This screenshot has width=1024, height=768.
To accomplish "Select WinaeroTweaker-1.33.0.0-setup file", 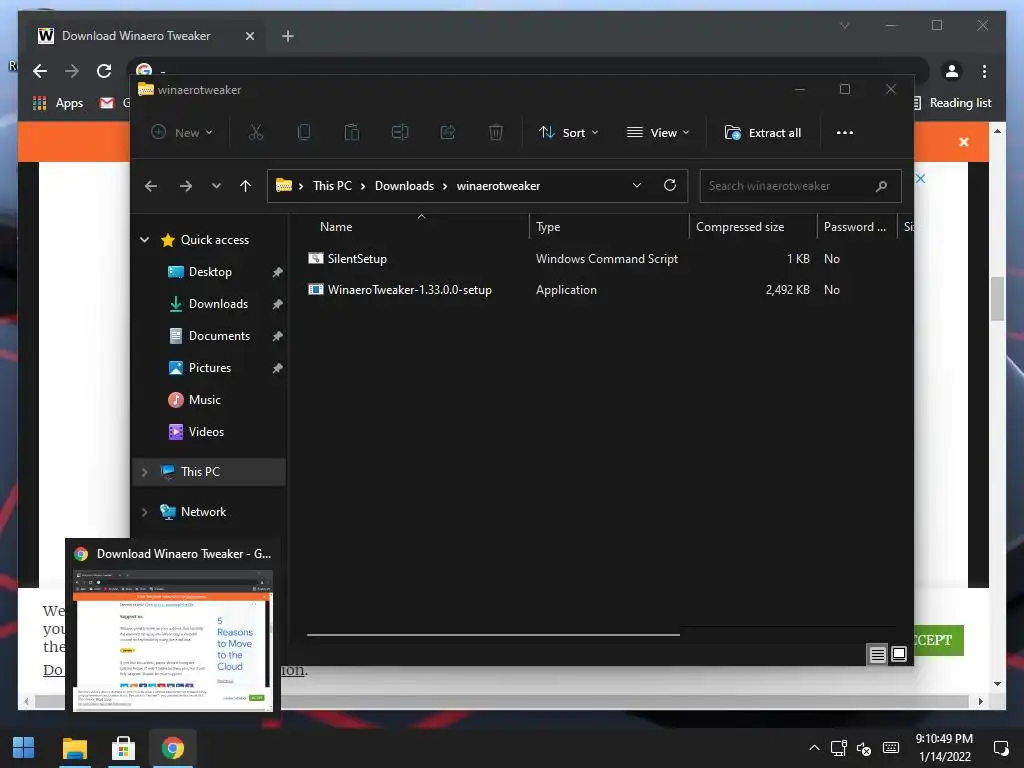I will (409, 289).
